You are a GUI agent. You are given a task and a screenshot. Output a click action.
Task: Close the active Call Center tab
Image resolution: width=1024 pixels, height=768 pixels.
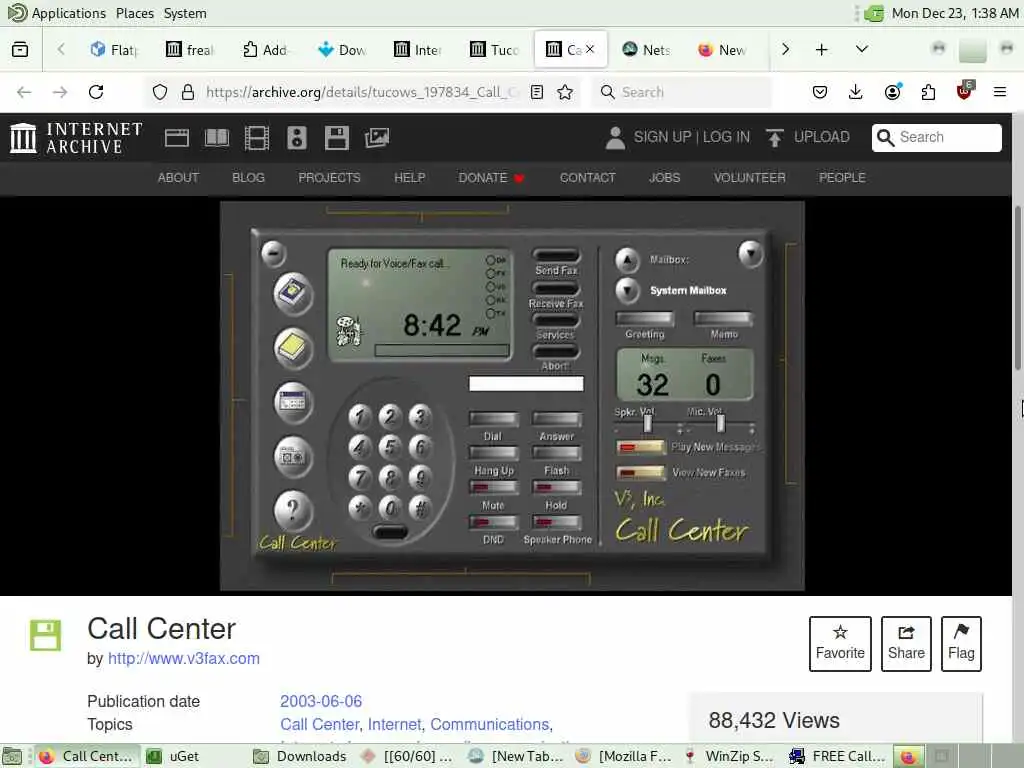[590, 49]
